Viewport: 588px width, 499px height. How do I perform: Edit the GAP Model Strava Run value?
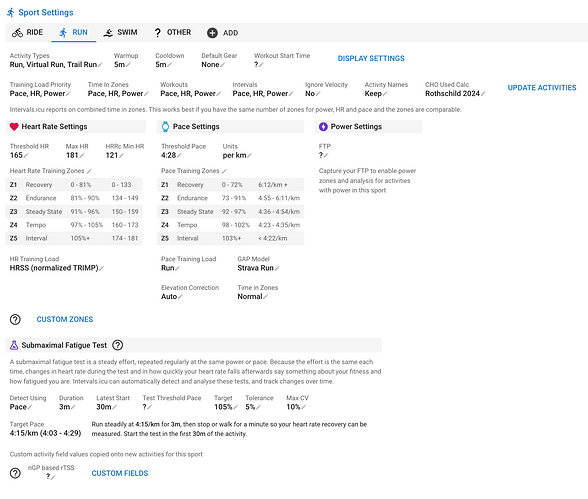click(x=258, y=268)
